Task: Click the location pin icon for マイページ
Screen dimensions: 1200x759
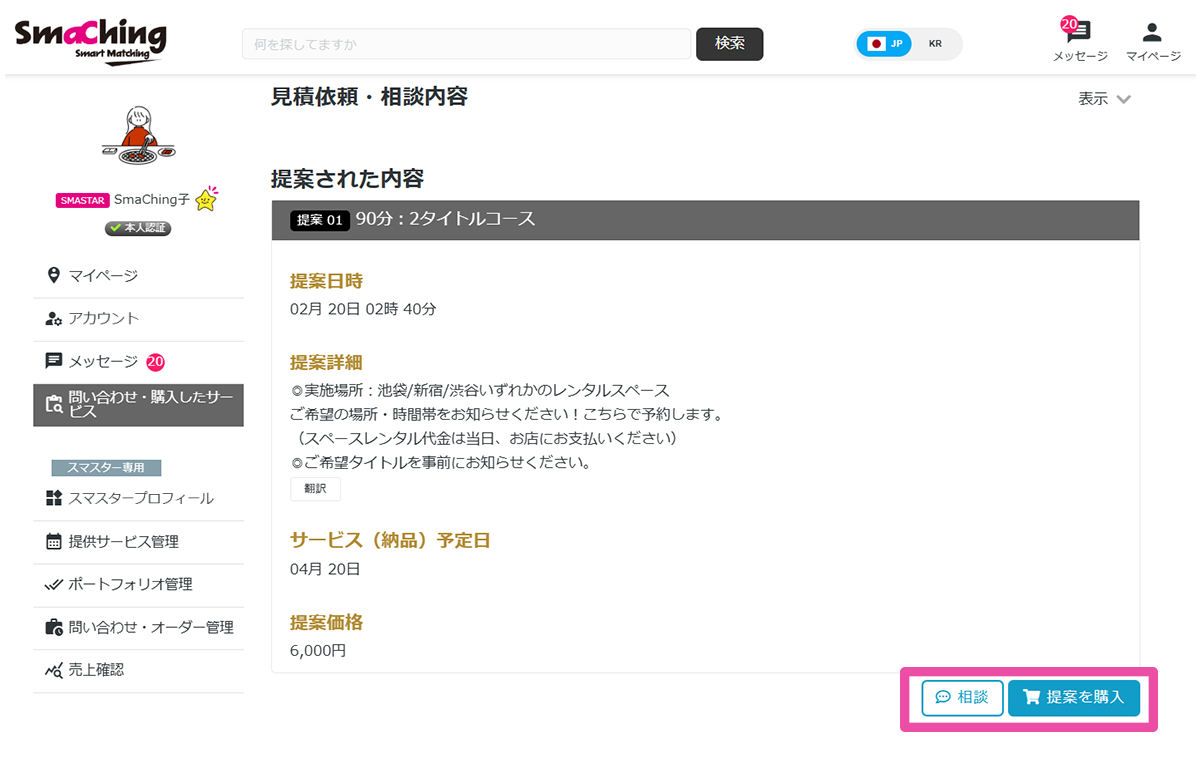Action: 54,275
